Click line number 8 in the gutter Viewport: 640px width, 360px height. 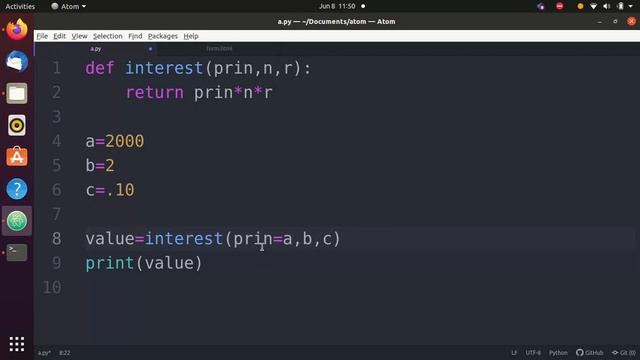[x=57, y=238]
